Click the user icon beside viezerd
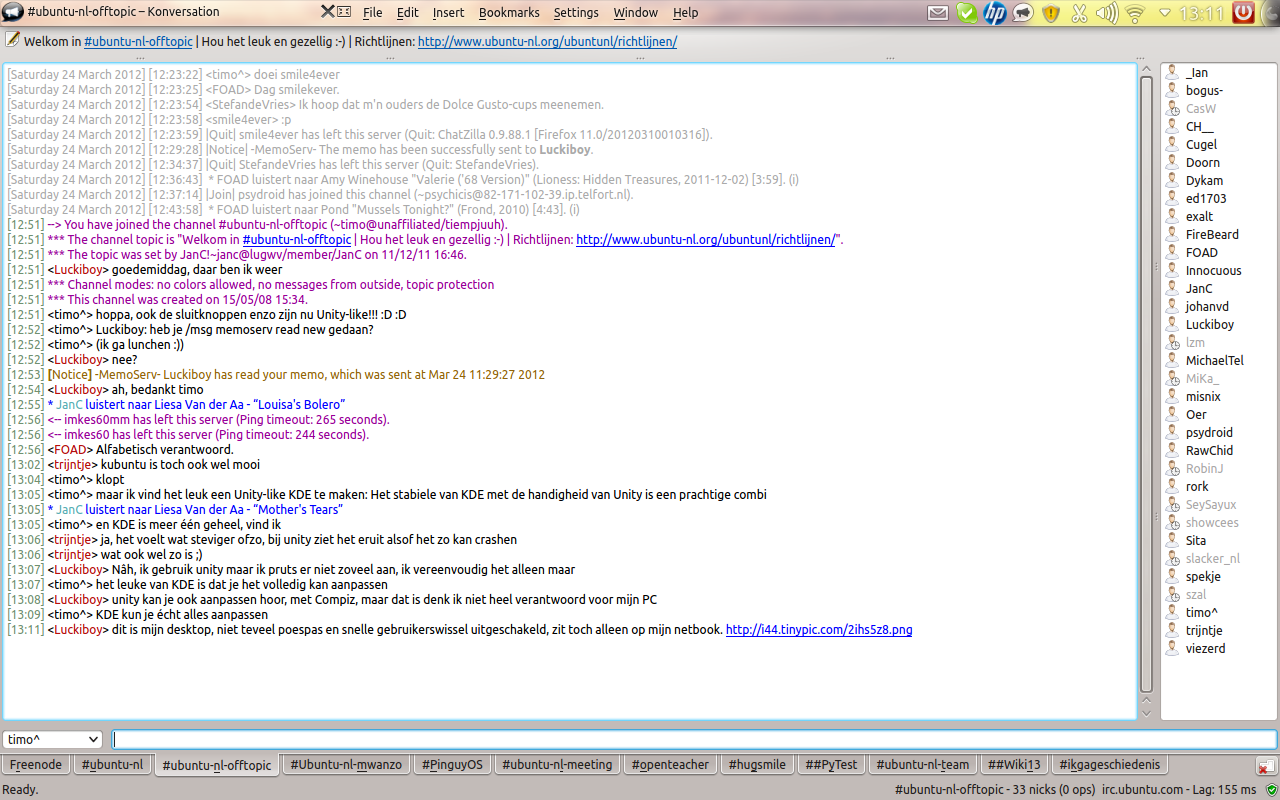Image resolution: width=1280 pixels, height=800 pixels. [1172, 648]
